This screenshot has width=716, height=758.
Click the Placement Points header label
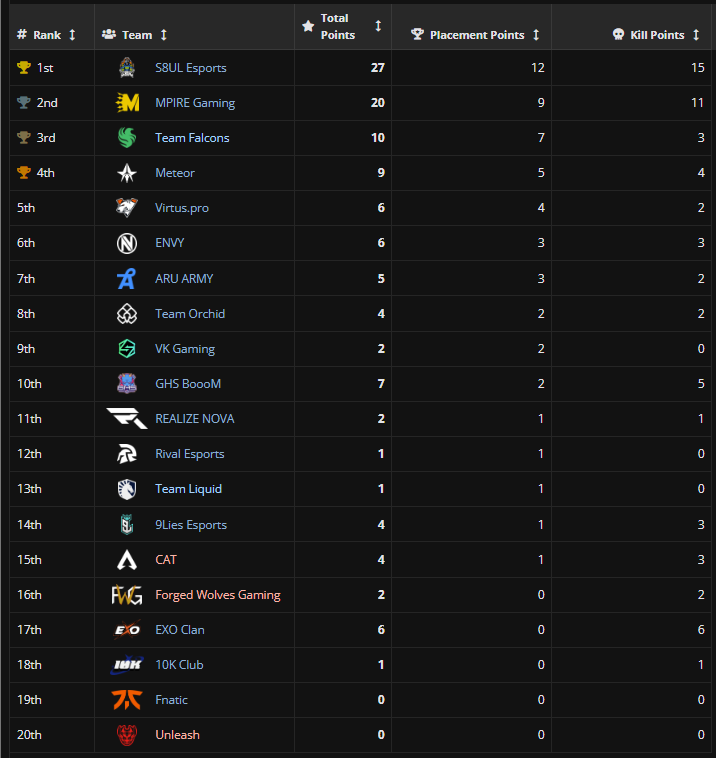point(477,35)
